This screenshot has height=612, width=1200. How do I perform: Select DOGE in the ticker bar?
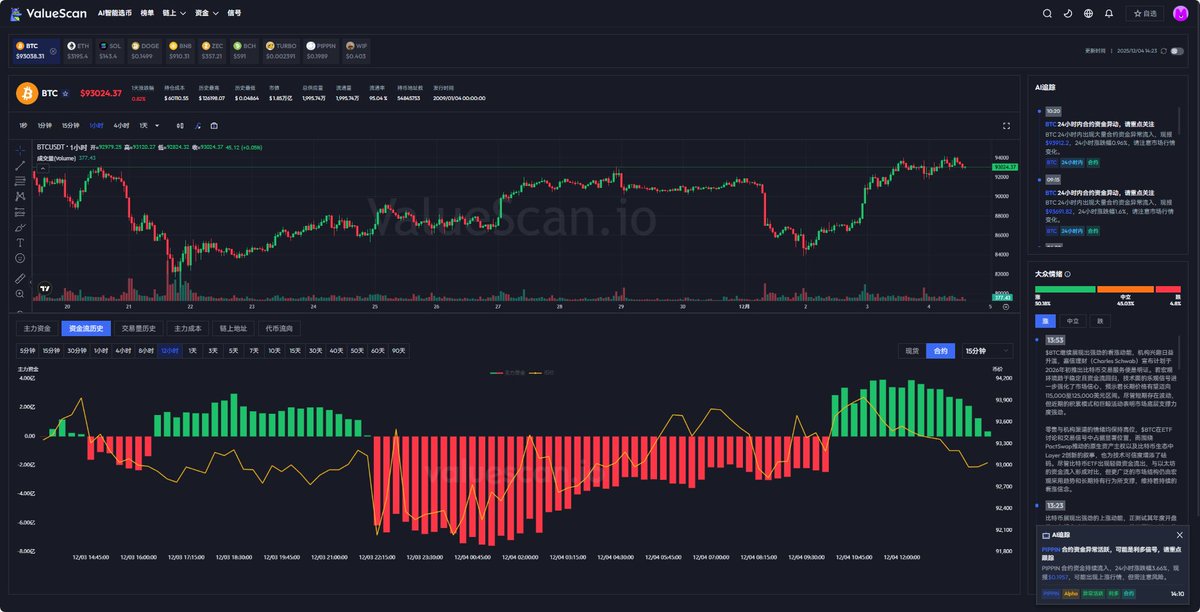tap(144, 49)
